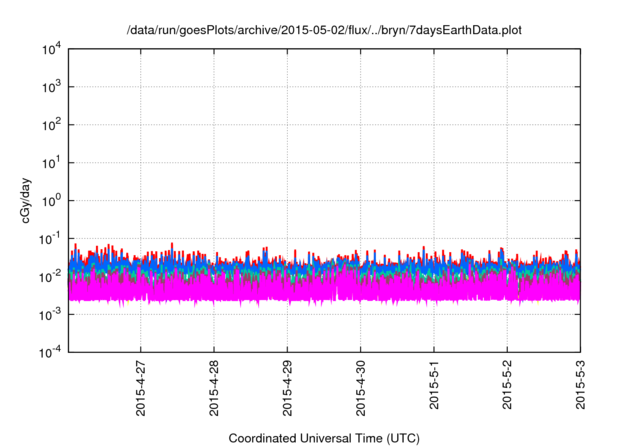Viewport: 640px width, 448px height.
Task: Click the 10^0 y-axis tick label
Action: point(51,201)
